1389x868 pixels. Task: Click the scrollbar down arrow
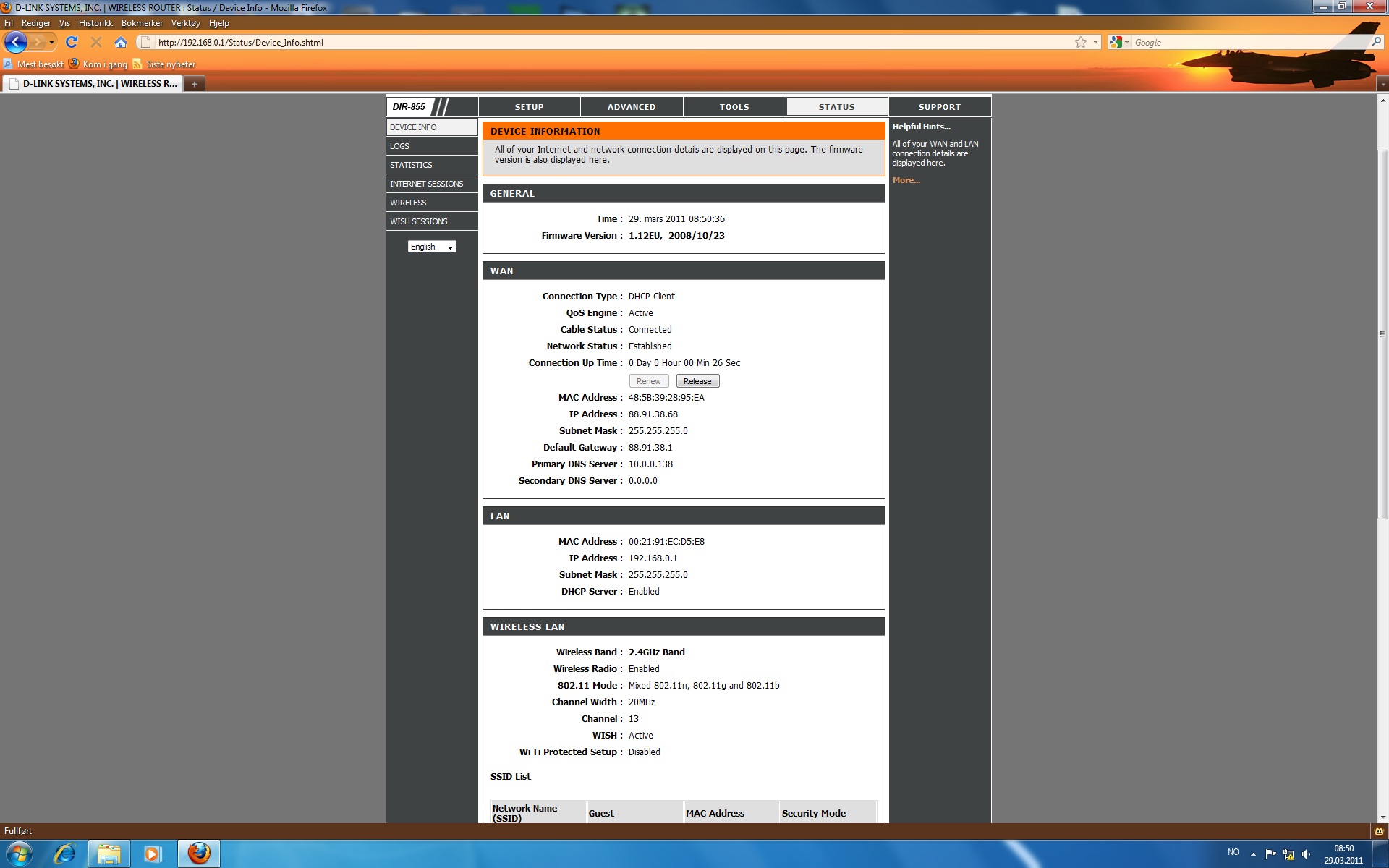[x=1382, y=817]
